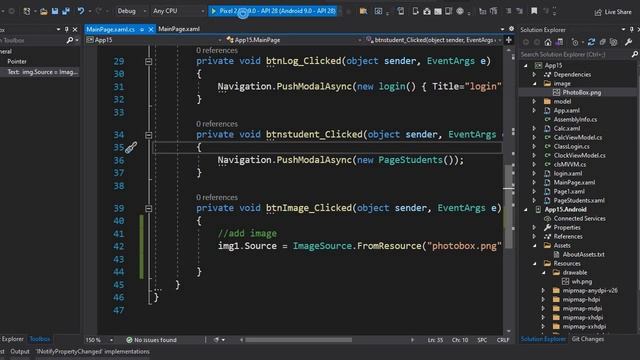The width and height of the screenshot is (640, 360).
Task: Click the Open File folder icon
Action: click(44, 11)
